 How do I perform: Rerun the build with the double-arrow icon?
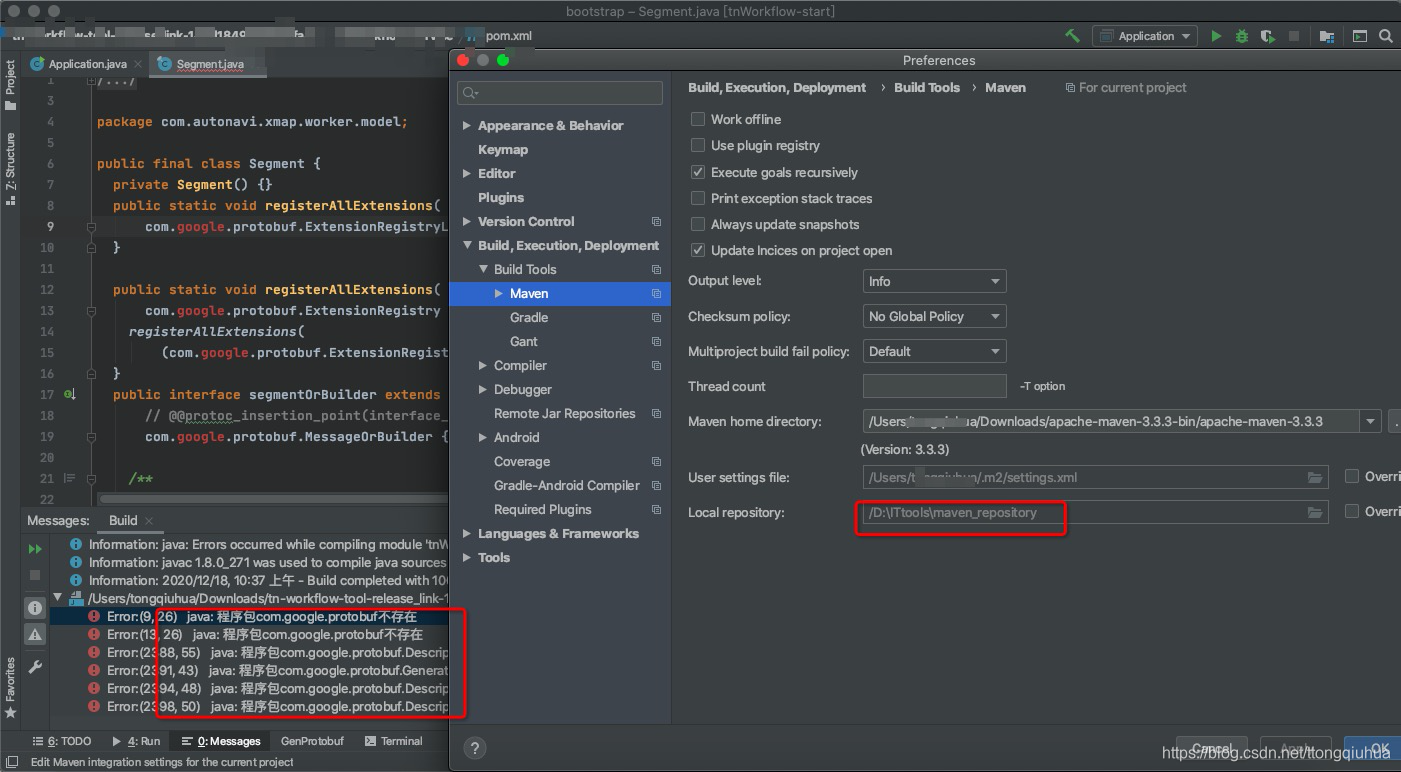(x=34, y=548)
